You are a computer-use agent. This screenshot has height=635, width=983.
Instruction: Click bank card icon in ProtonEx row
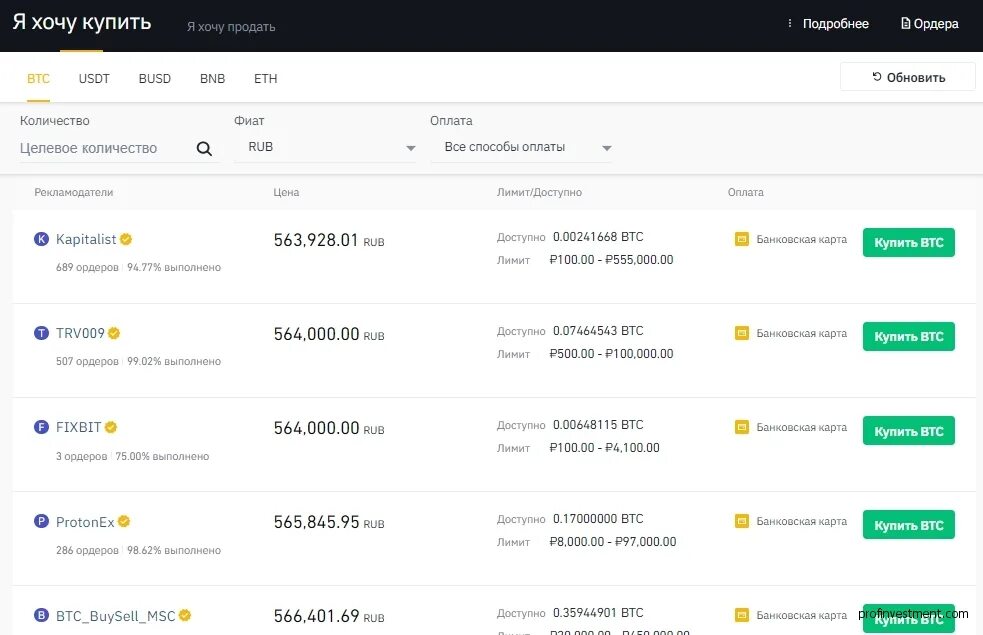point(742,521)
